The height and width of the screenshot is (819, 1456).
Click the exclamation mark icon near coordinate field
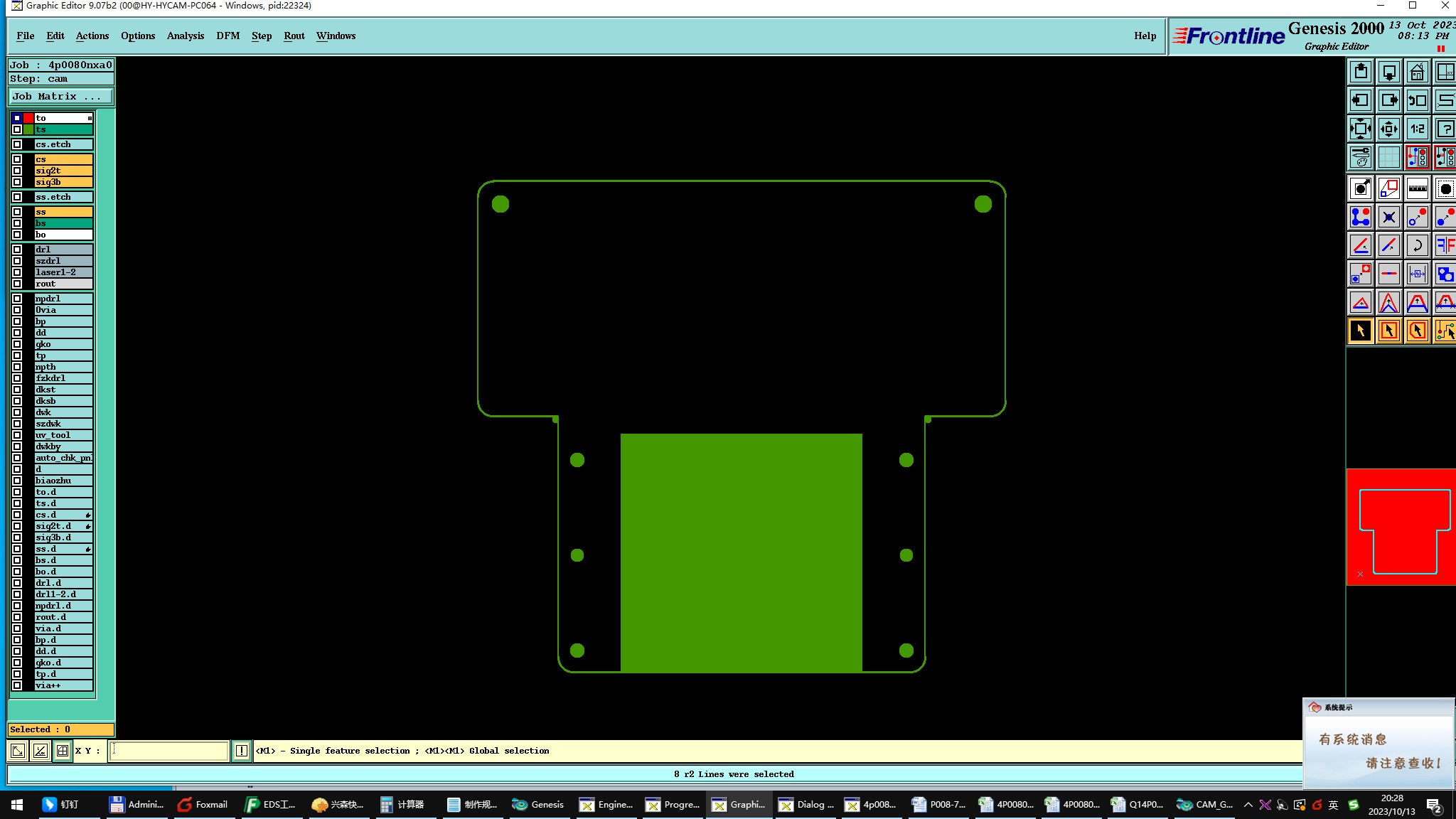point(242,751)
